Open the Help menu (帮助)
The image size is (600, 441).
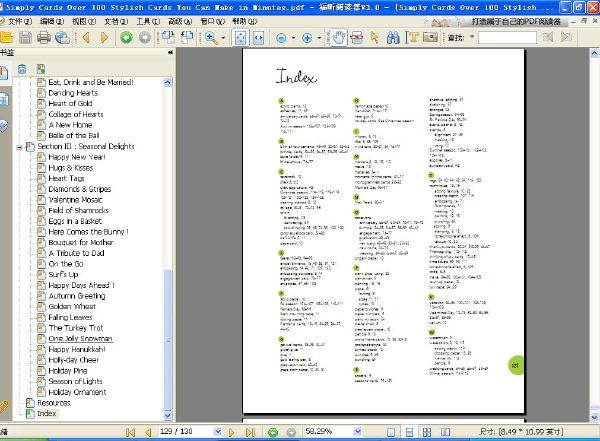pos(245,21)
